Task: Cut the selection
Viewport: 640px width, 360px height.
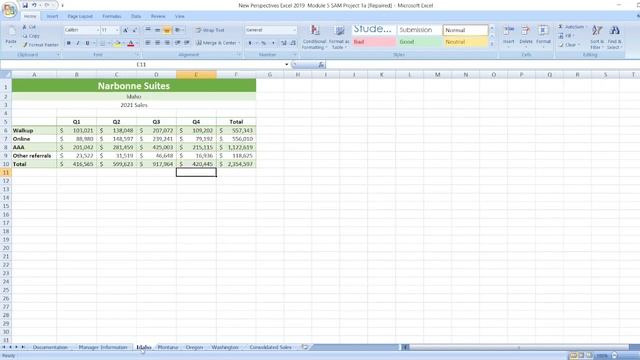Action: [29, 27]
